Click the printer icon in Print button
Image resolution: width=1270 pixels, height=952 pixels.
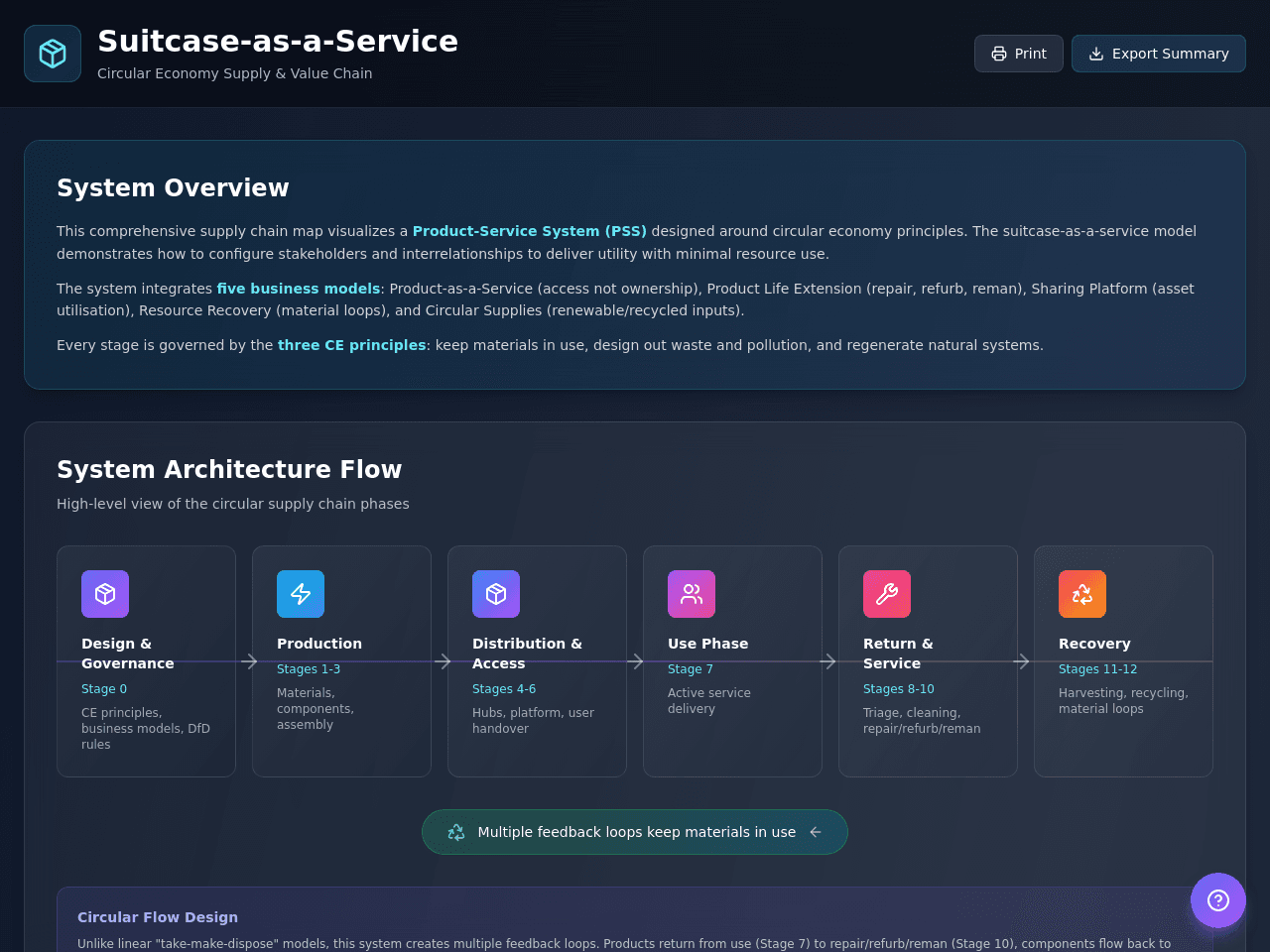(999, 54)
